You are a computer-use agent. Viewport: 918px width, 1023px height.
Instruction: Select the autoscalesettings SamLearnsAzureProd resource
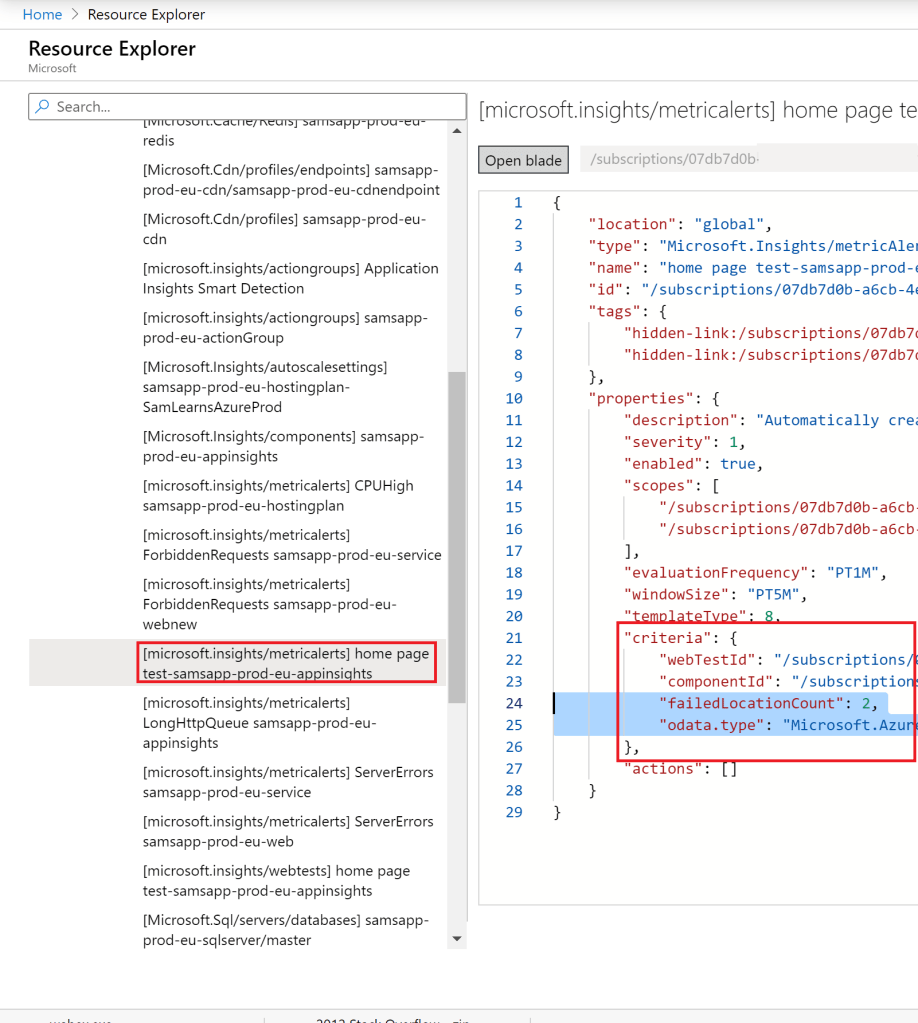[x=265, y=387]
